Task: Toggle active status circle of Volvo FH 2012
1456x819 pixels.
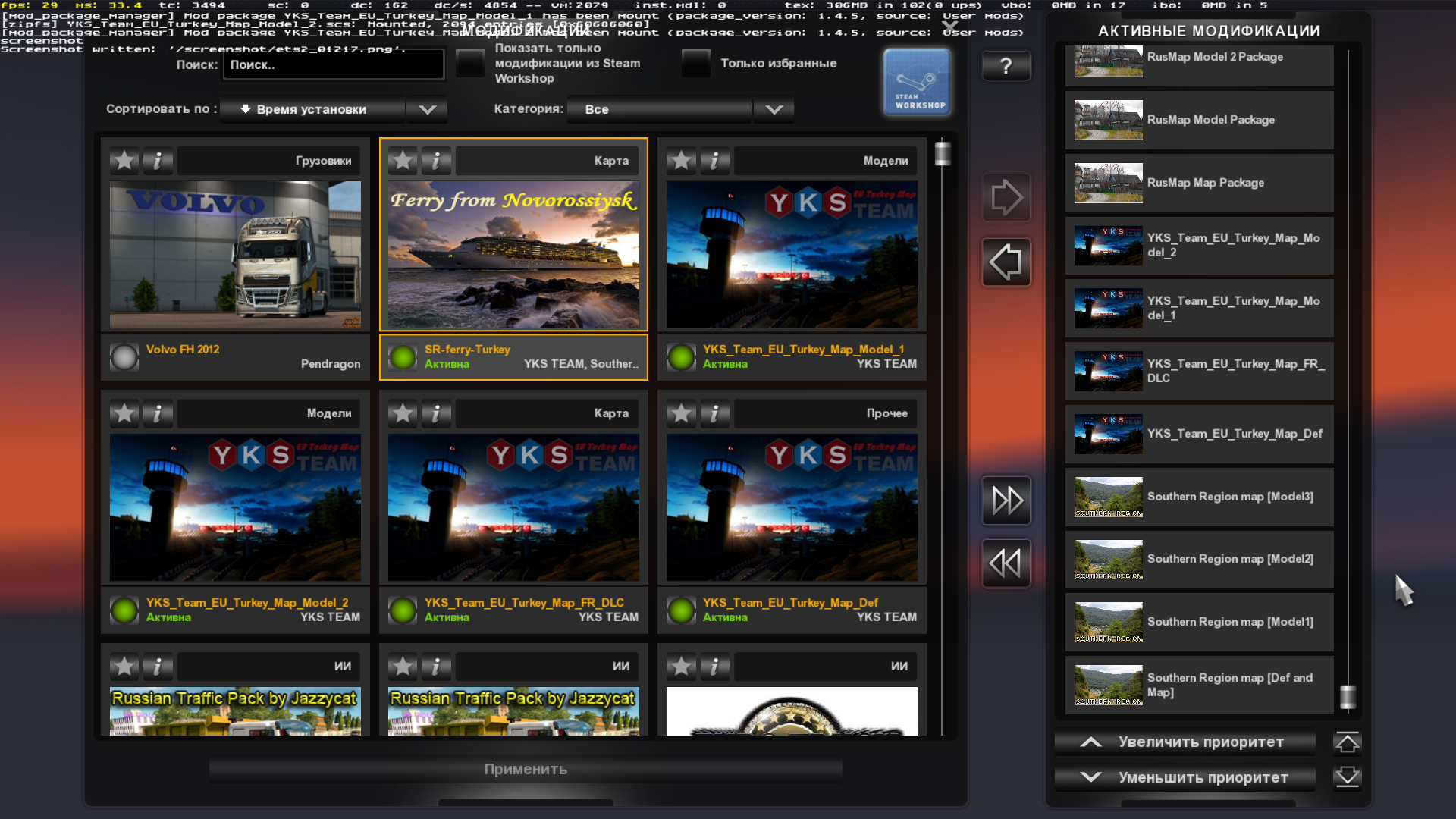Action: point(124,357)
